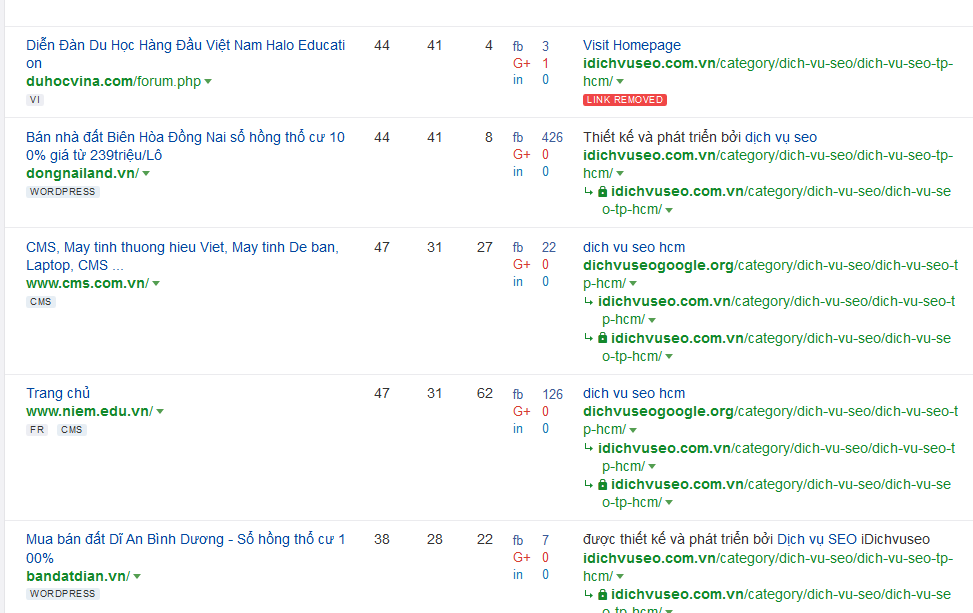This screenshot has width=973, height=613.
Task: Click the lock icon in the bandatdian row
Action: 602,594
